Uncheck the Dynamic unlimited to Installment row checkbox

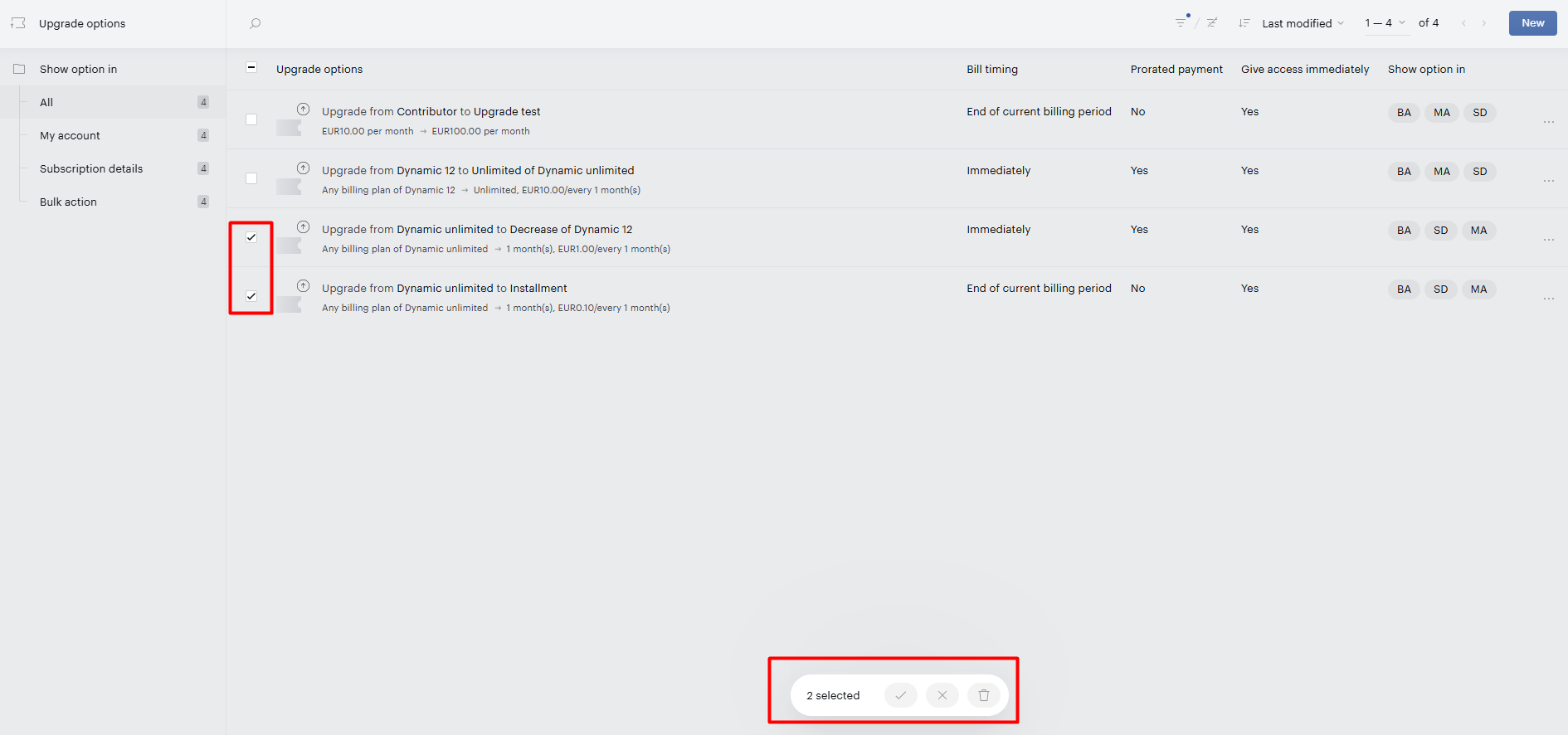tap(251, 296)
